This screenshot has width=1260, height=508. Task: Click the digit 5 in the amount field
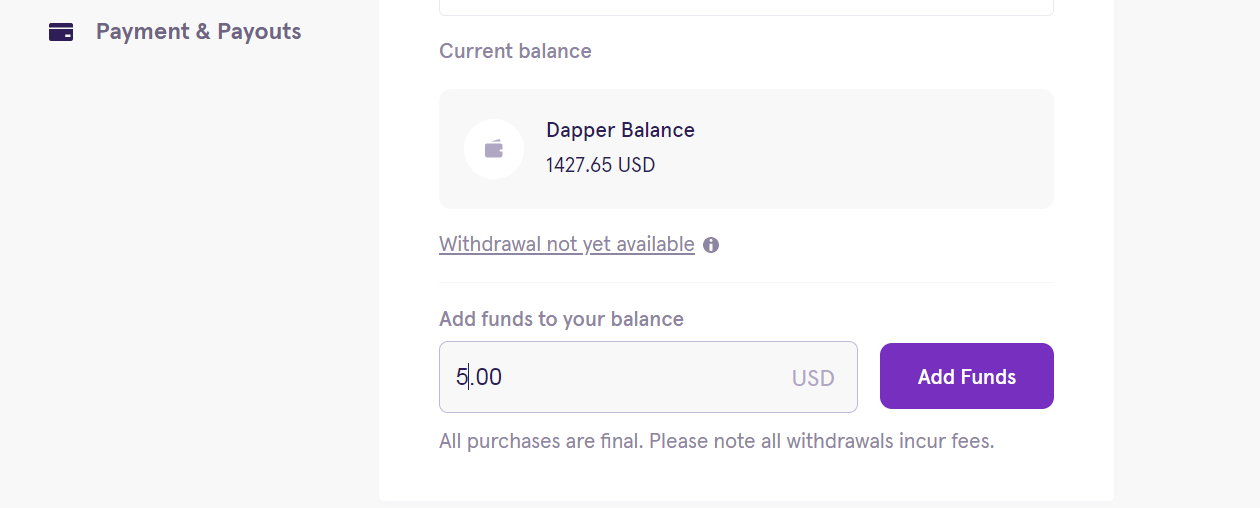click(462, 377)
